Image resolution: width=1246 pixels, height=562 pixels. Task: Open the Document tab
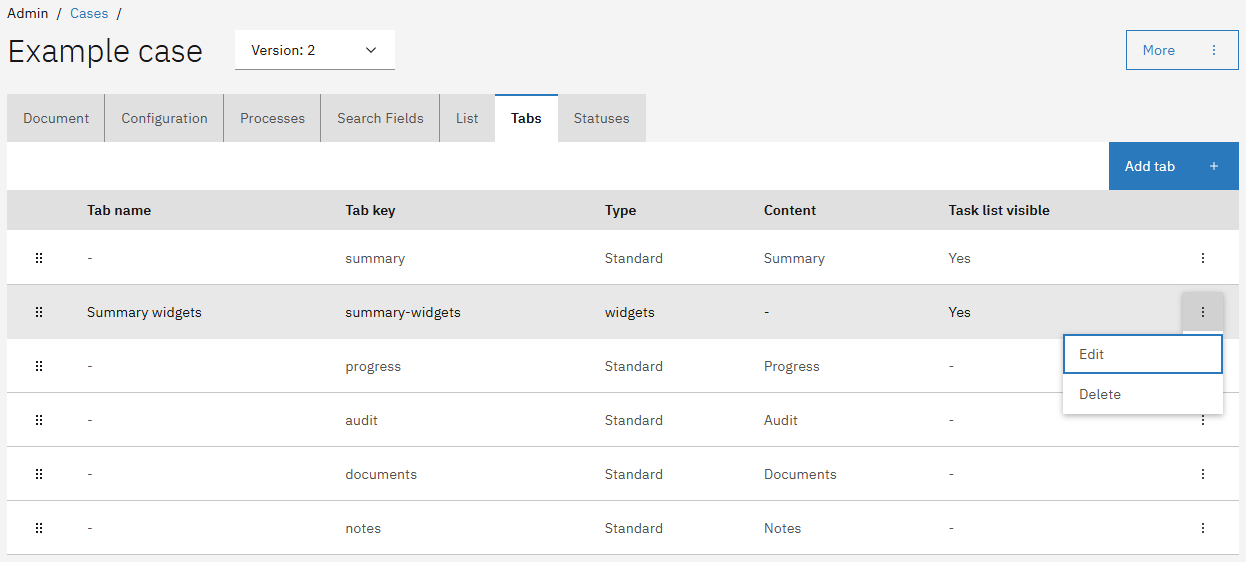(x=56, y=118)
